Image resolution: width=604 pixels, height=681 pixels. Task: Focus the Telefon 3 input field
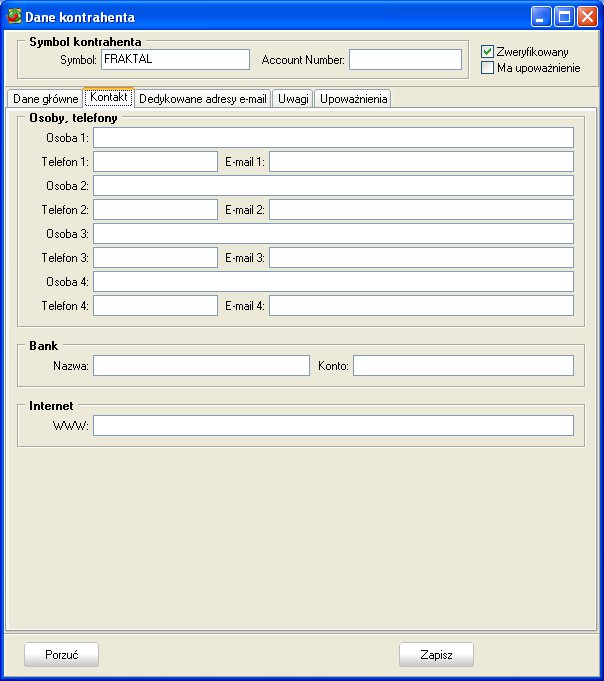155,258
